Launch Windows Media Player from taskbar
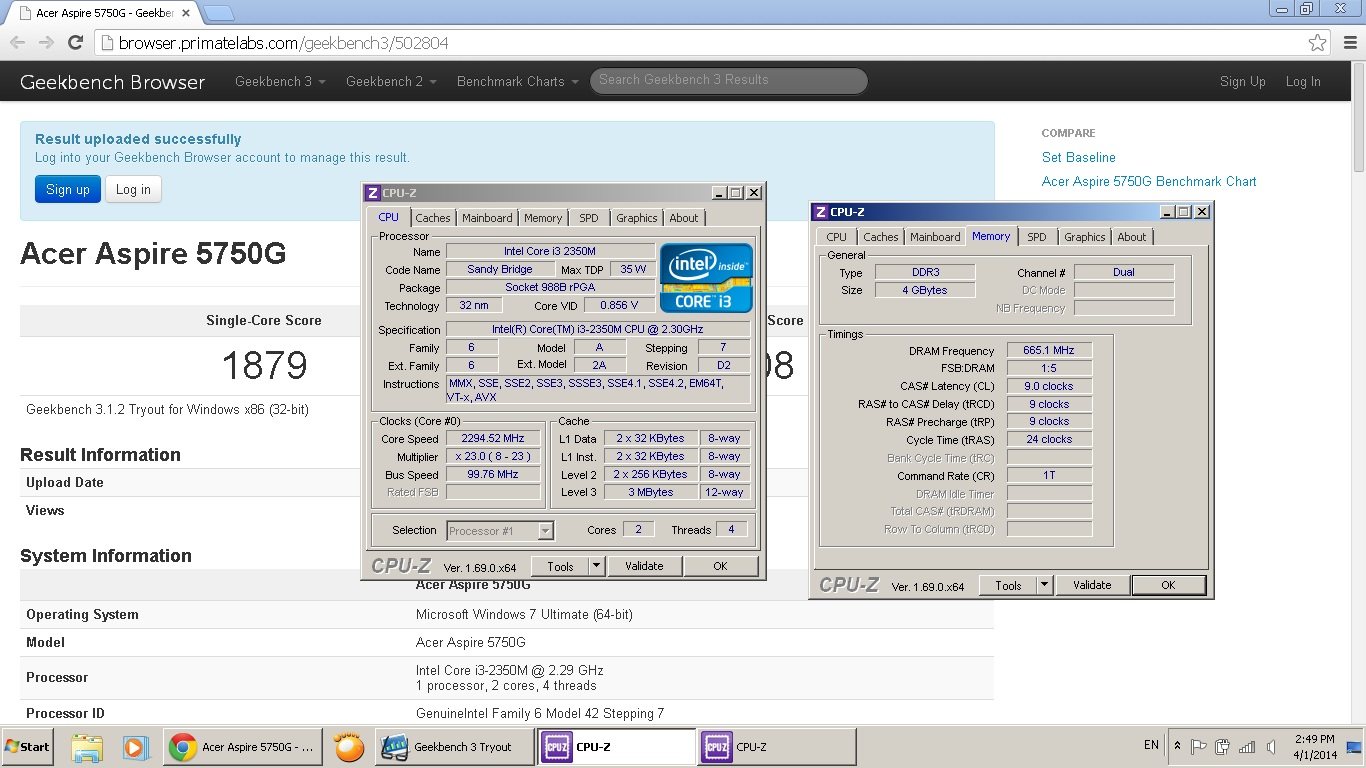Screen dimensions: 1366x768 (x=135, y=747)
